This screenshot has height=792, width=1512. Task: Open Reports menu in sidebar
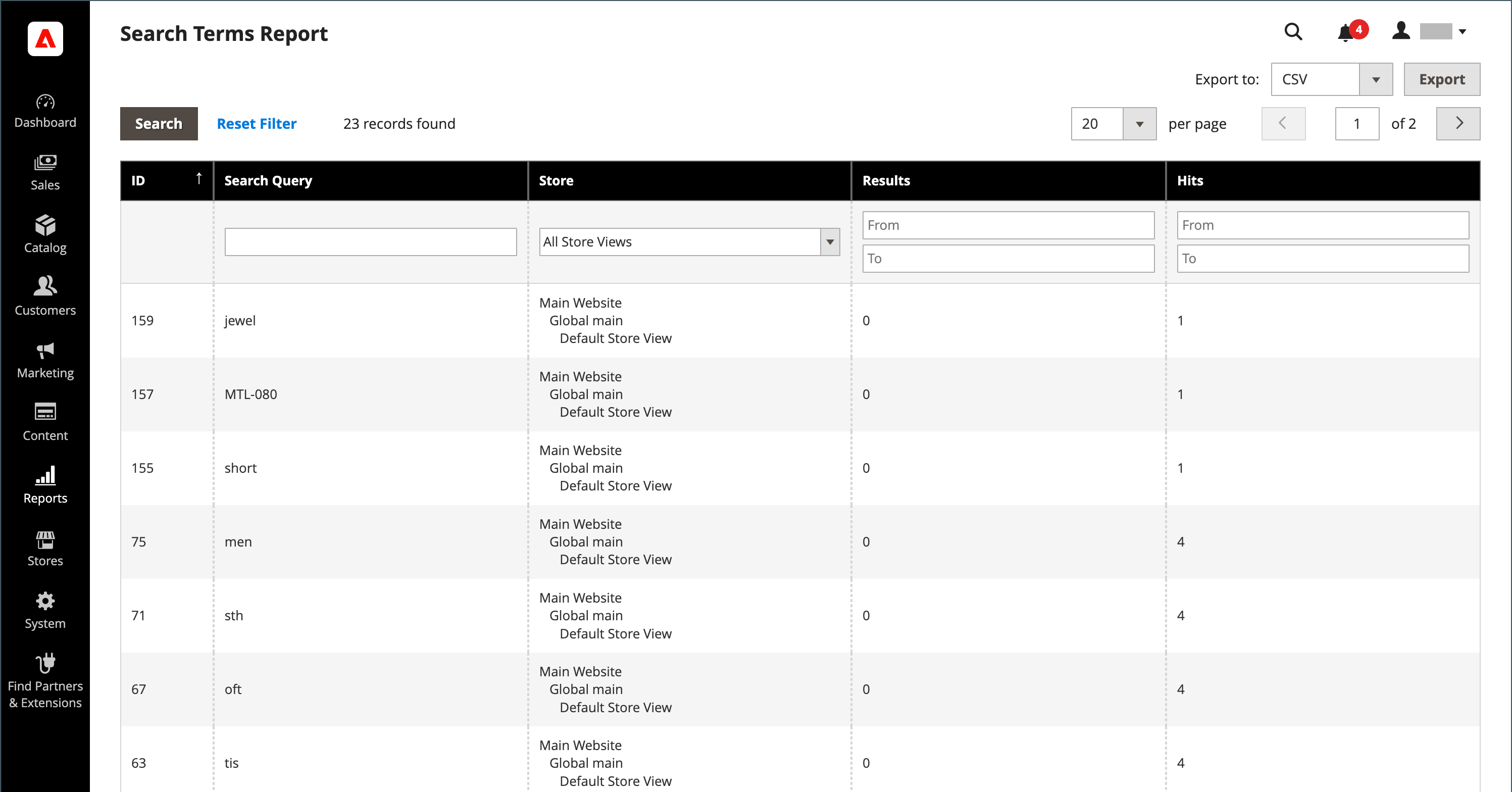click(45, 485)
